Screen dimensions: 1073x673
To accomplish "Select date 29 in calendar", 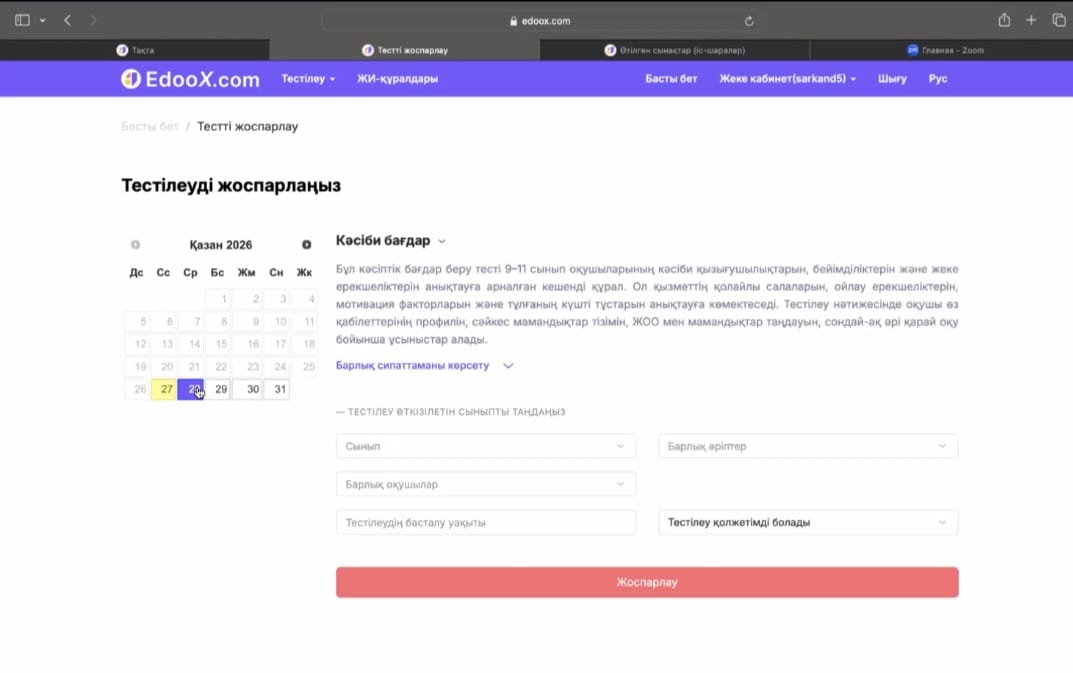I will tap(219, 389).
